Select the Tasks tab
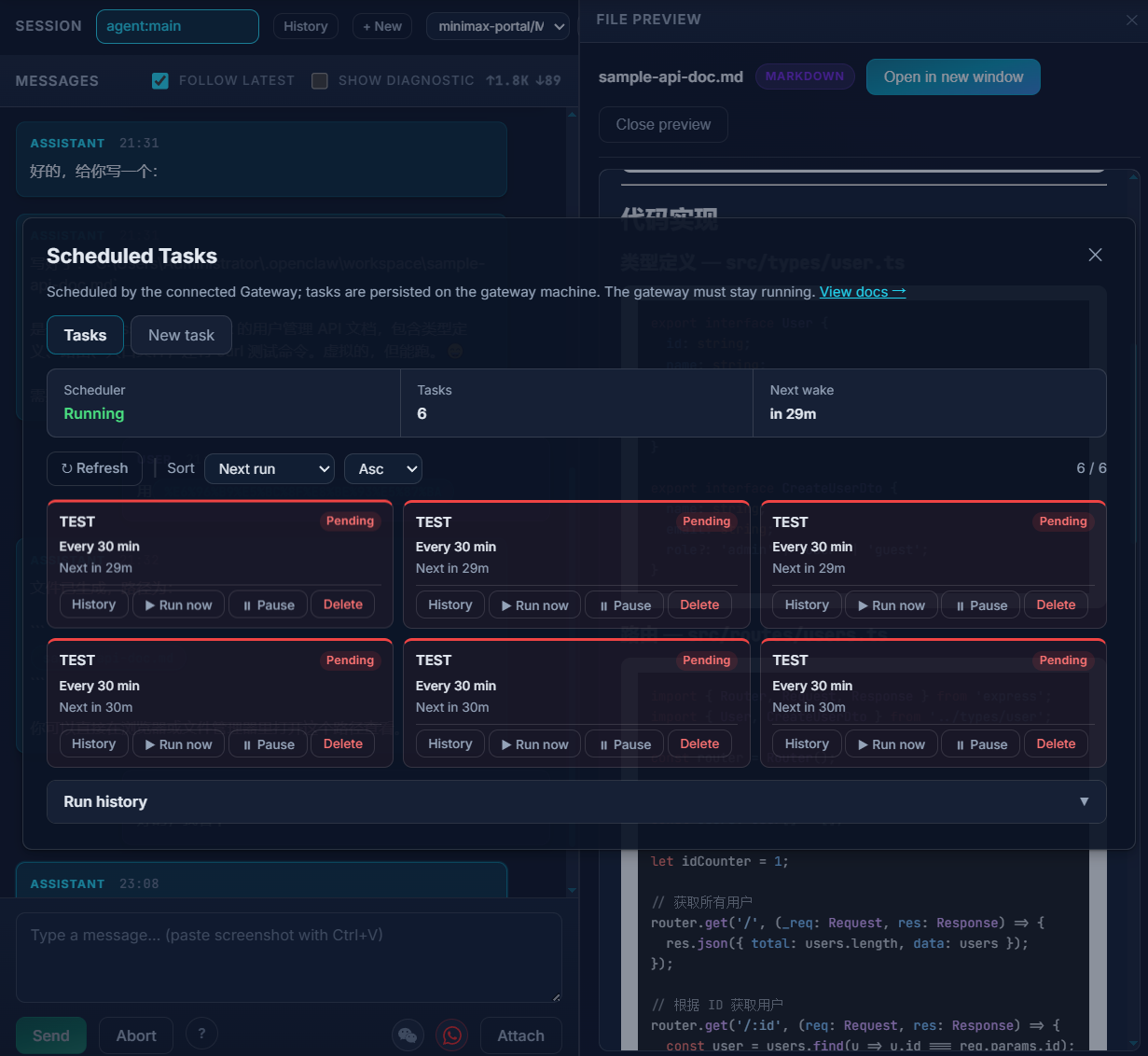 (85, 335)
